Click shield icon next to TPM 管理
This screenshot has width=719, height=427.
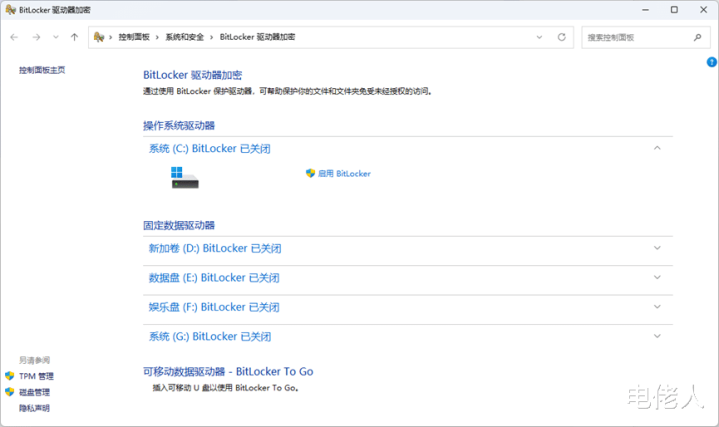click(10, 376)
